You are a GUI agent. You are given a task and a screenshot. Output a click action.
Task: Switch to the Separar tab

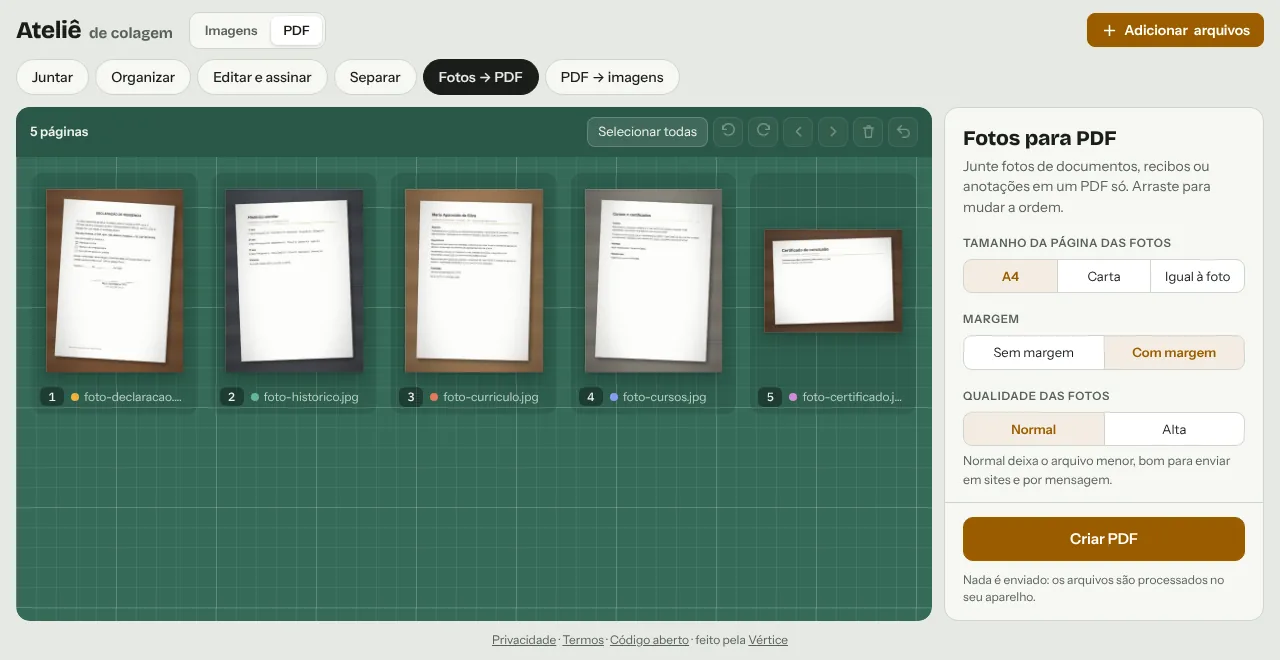coord(375,77)
